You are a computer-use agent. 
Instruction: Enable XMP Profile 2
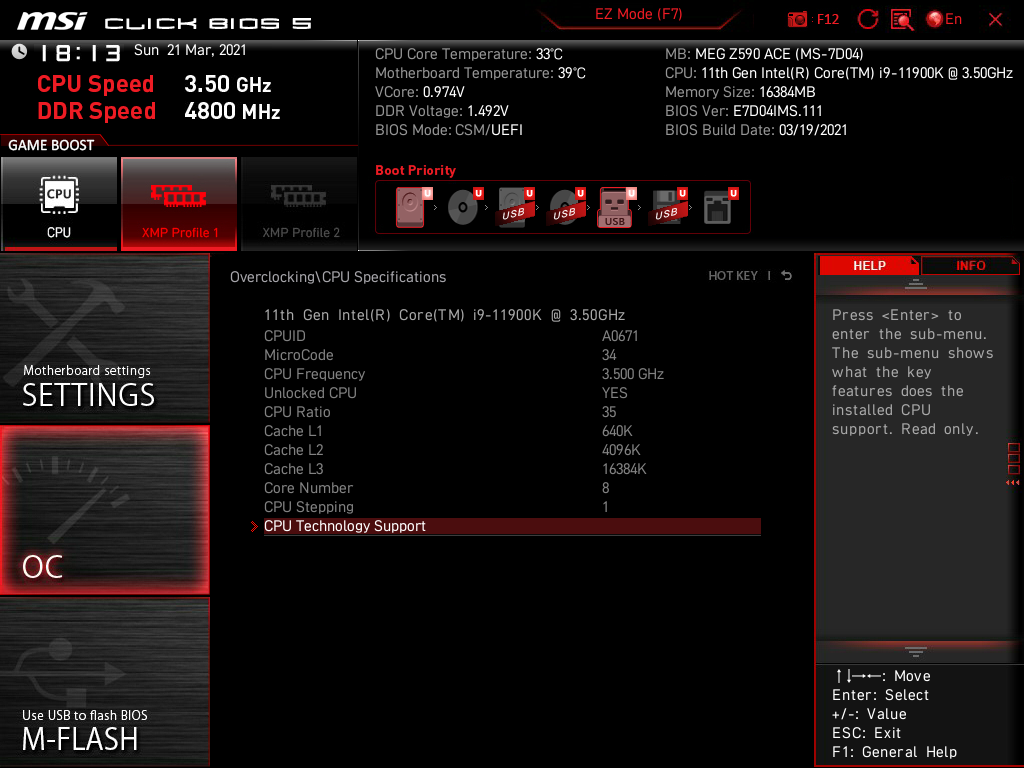pyautogui.click(x=300, y=204)
